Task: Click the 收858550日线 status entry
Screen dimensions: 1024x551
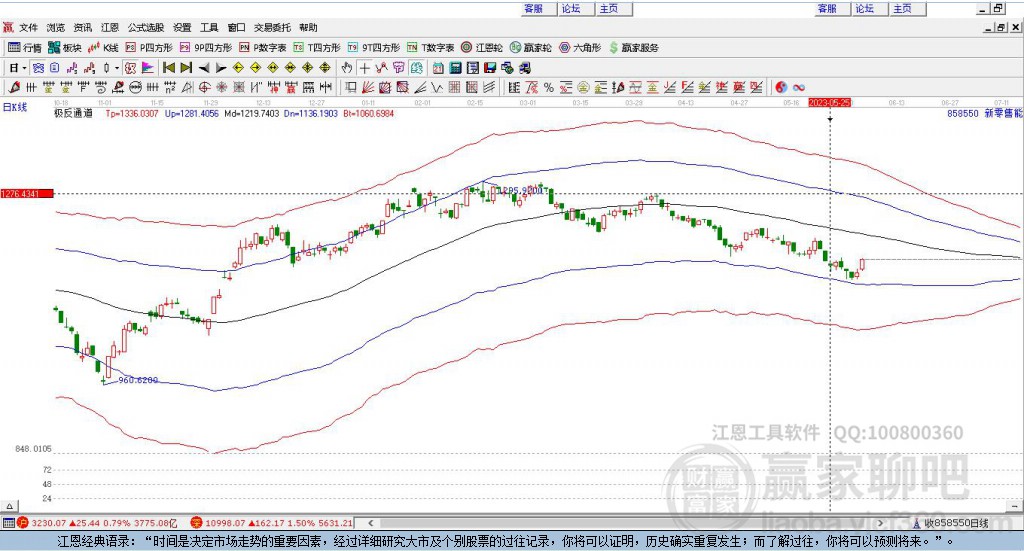Action: [955, 523]
